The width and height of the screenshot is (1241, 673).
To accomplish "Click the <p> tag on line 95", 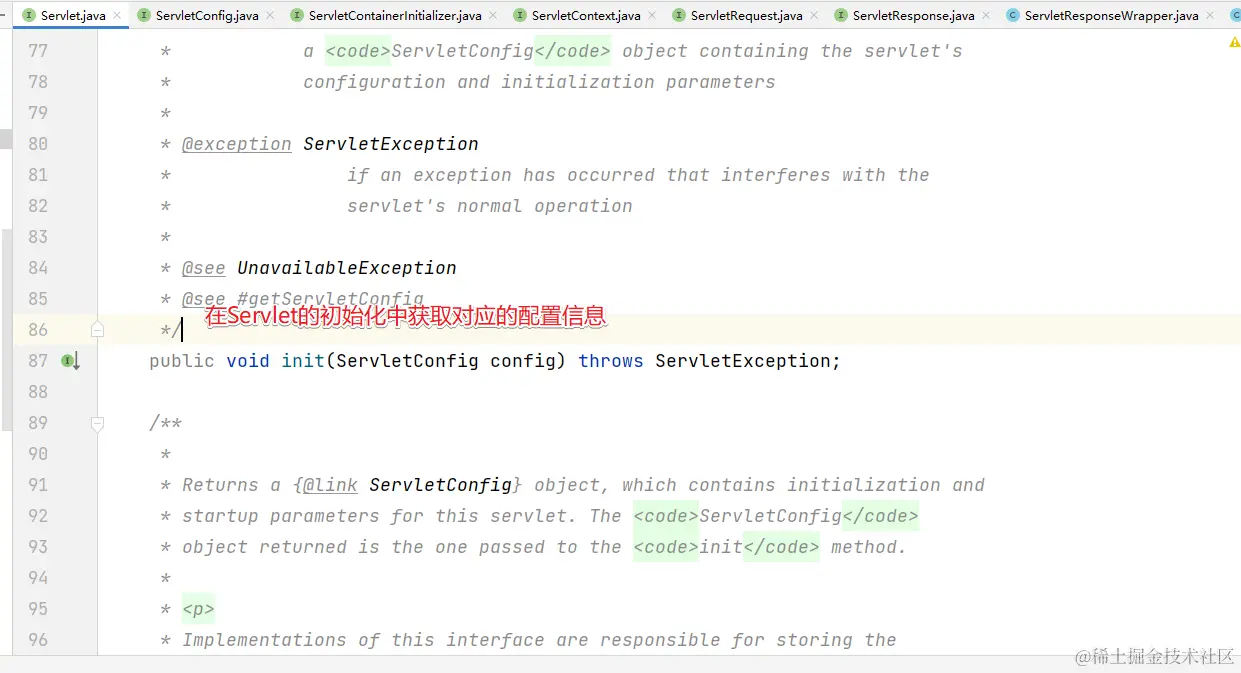I will click(198, 609).
